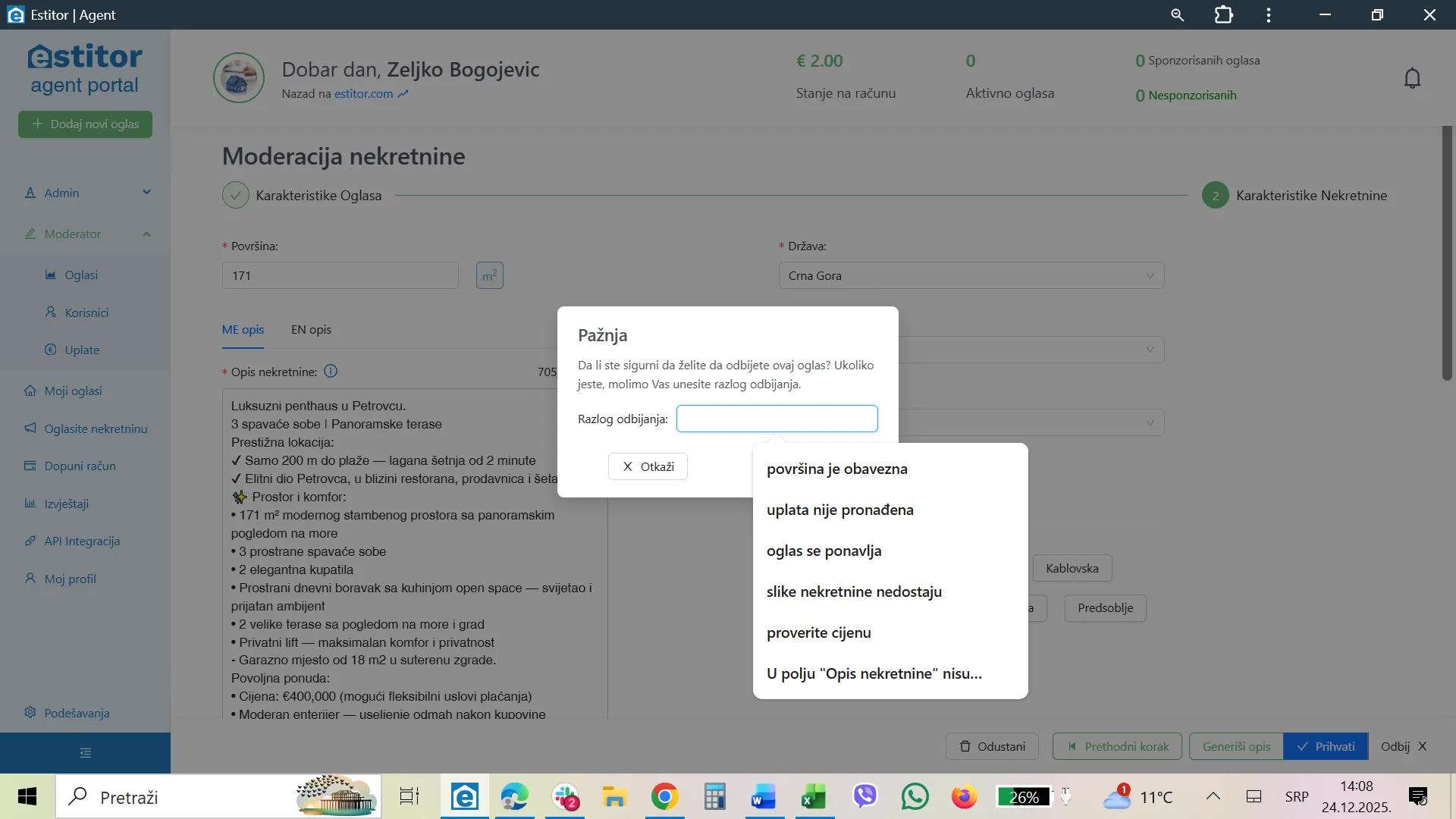
Task: Collapse the sidebar menu icon
Action: click(85, 753)
